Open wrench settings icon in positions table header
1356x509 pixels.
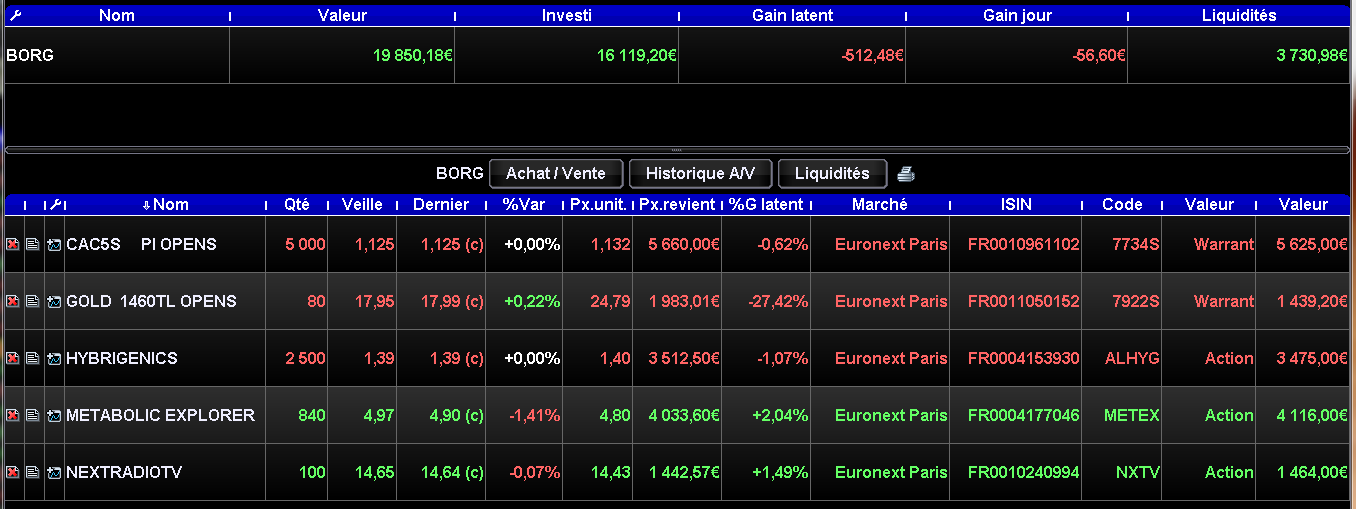coord(55,205)
